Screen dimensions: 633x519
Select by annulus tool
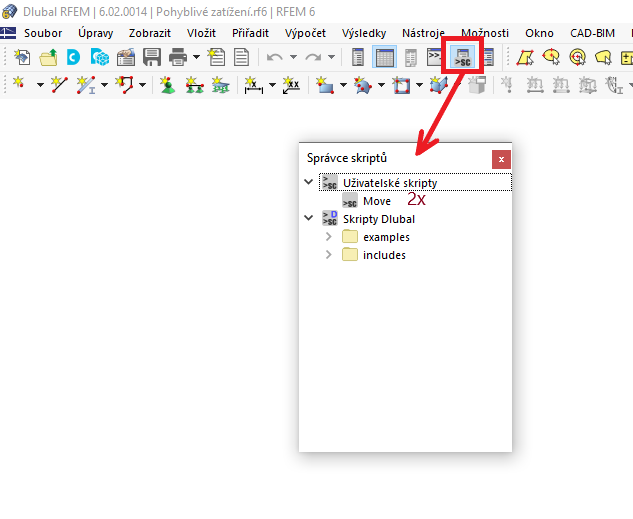pyautogui.click(x=578, y=57)
